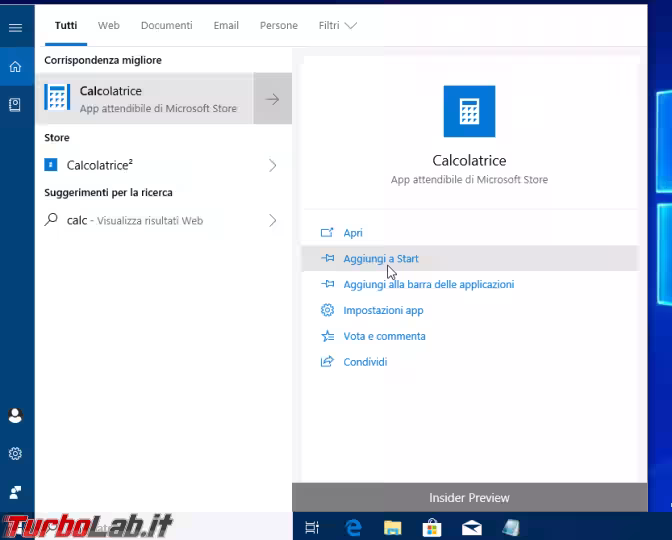672x540 pixels.
Task: Switch to the Documenti tab
Action: click(x=167, y=26)
